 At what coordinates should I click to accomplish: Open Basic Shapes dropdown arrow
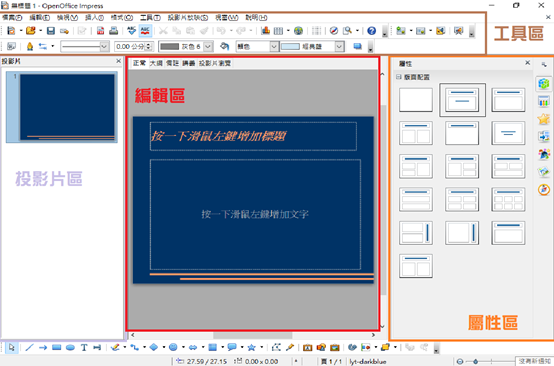(164, 348)
